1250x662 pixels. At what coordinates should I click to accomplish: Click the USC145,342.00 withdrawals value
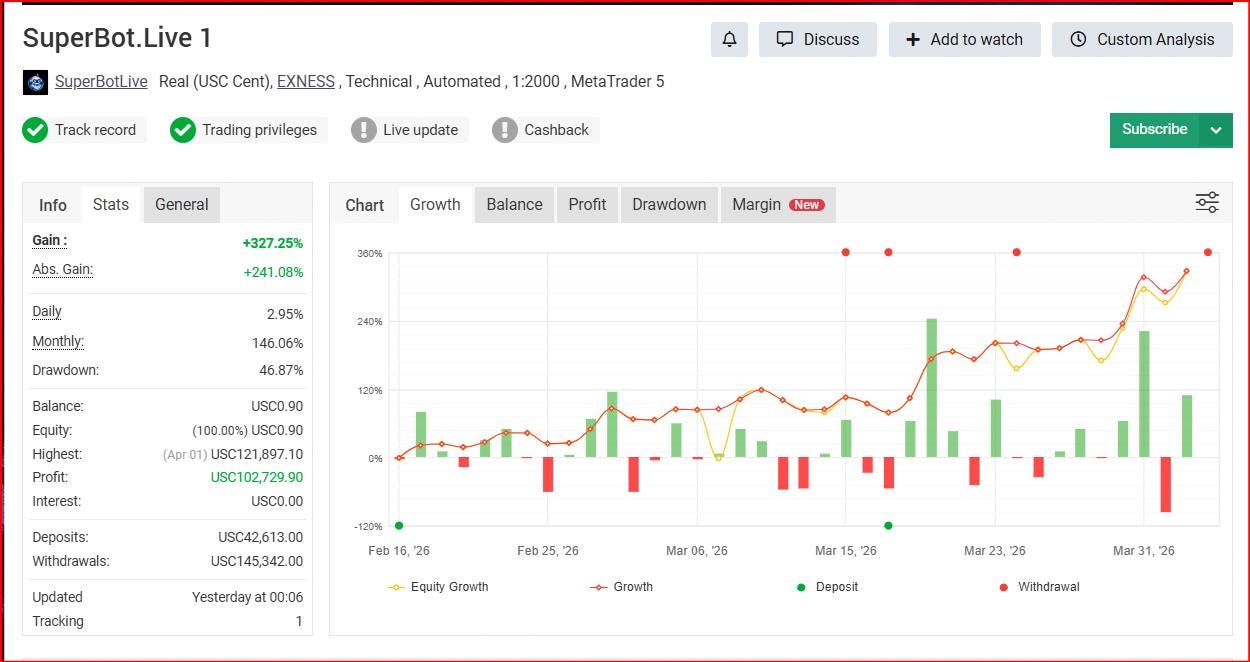257,561
